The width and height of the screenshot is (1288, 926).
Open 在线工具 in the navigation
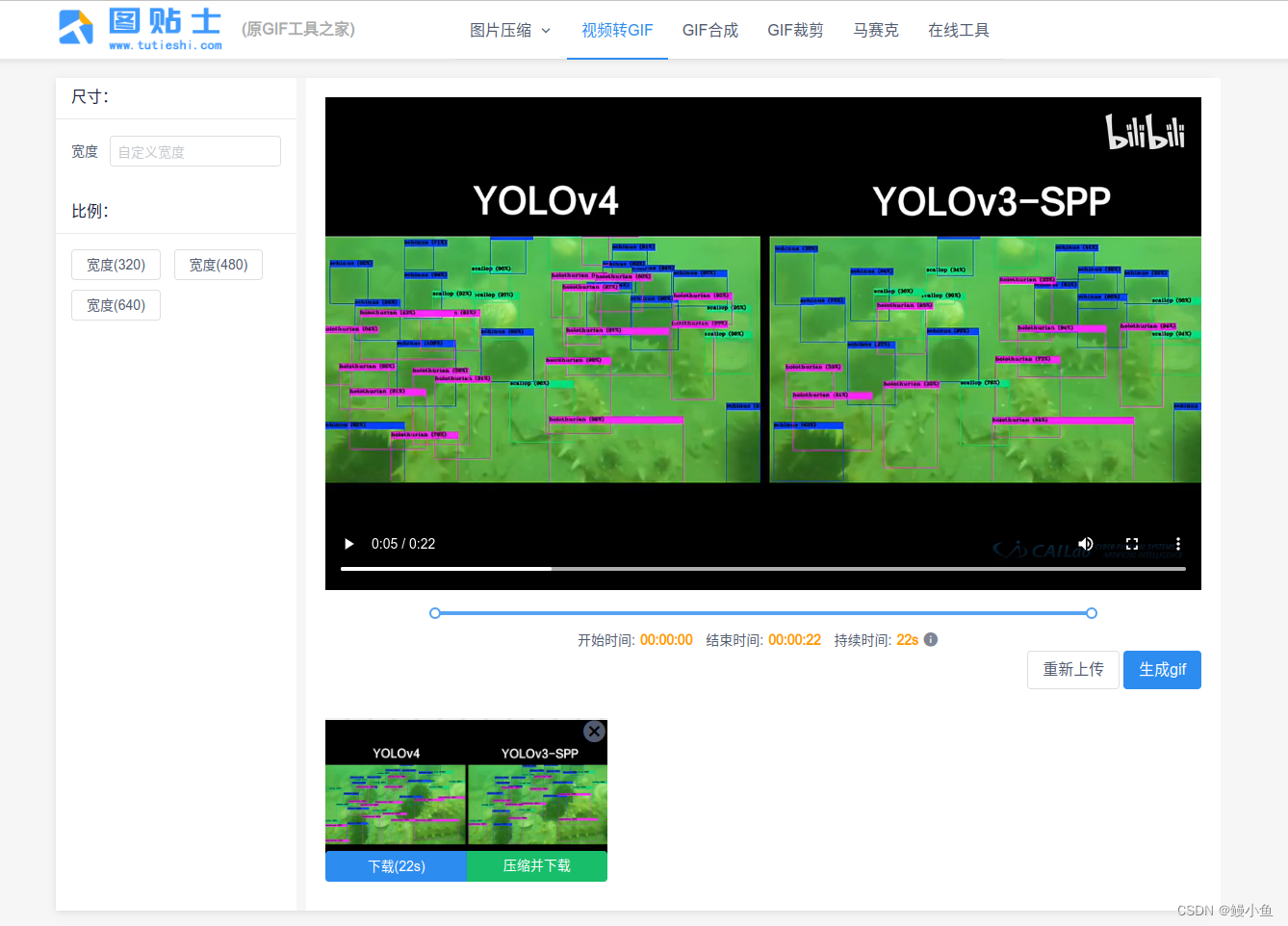tap(959, 30)
